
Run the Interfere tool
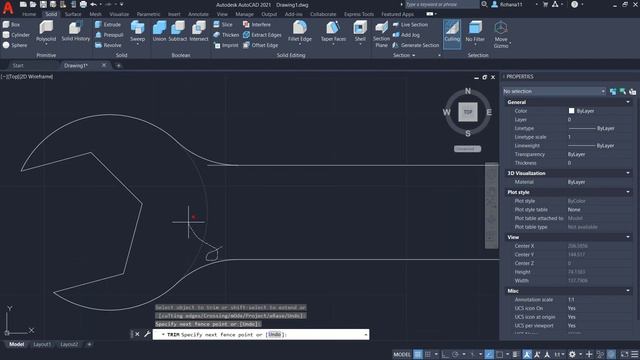(x=257, y=24)
